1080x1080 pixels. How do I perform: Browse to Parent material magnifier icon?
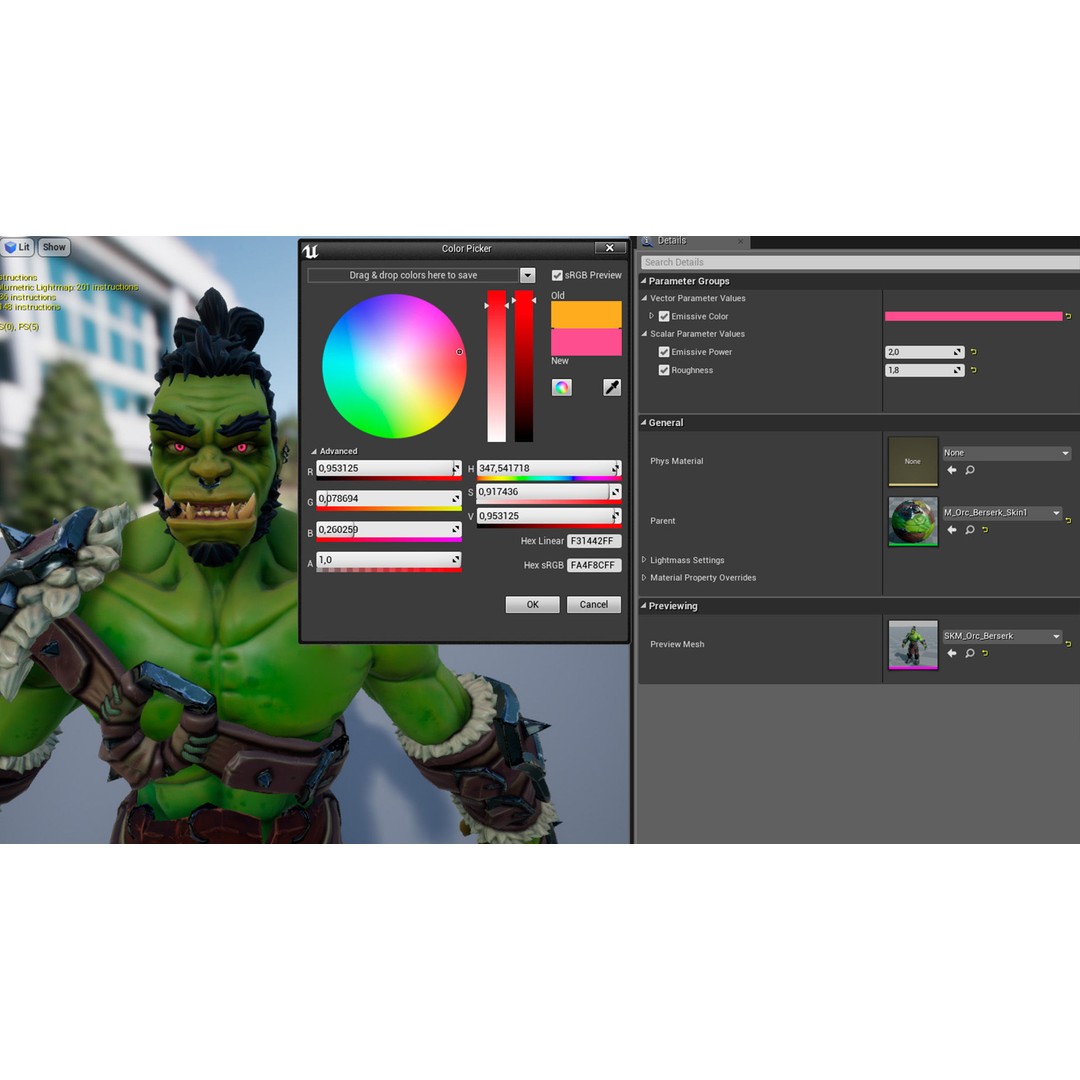970,530
